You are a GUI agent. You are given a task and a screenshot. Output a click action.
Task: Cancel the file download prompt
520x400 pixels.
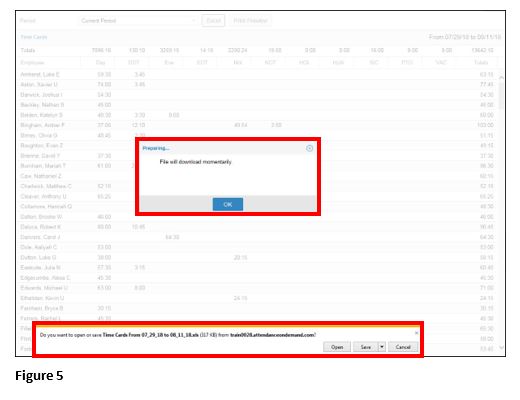(403, 347)
